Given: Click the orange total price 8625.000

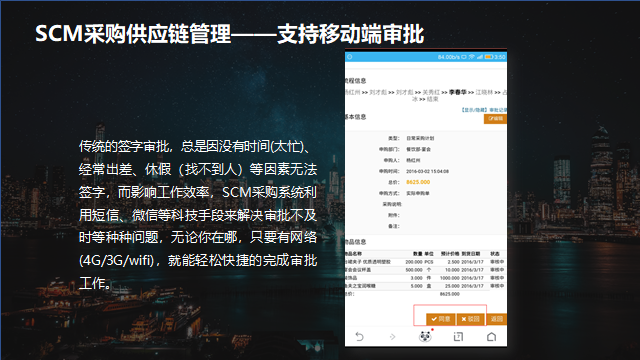Looking at the screenshot, I should click(x=418, y=182).
